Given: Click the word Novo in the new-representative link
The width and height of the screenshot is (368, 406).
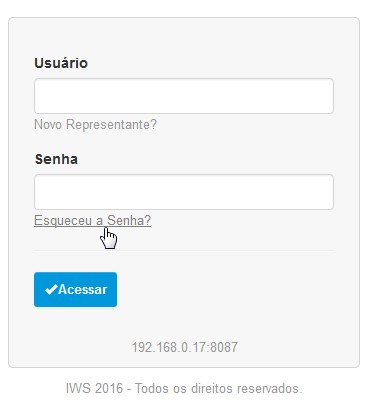Looking at the screenshot, I should (x=48, y=125).
